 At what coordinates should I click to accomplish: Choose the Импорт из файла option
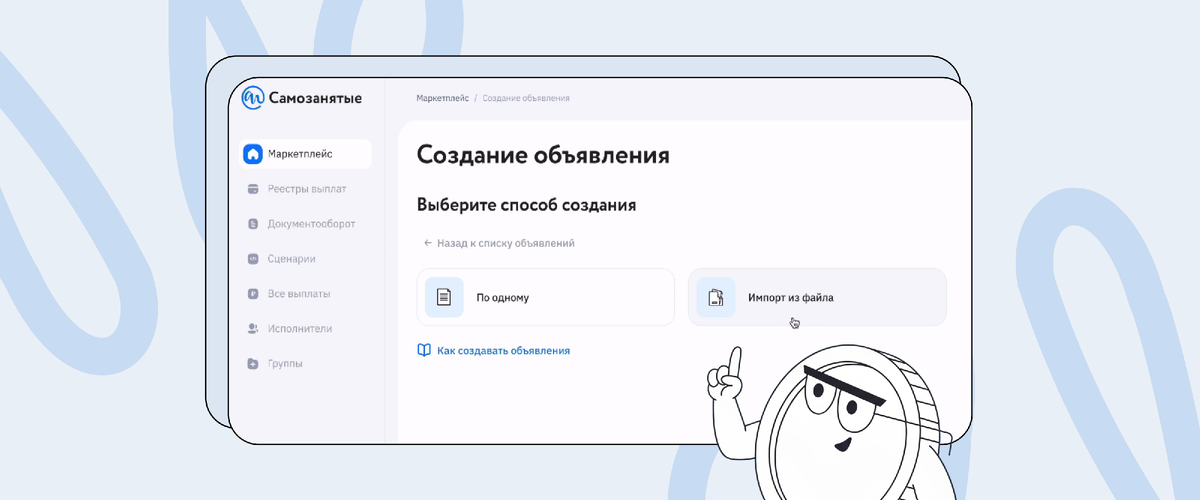click(817, 297)
